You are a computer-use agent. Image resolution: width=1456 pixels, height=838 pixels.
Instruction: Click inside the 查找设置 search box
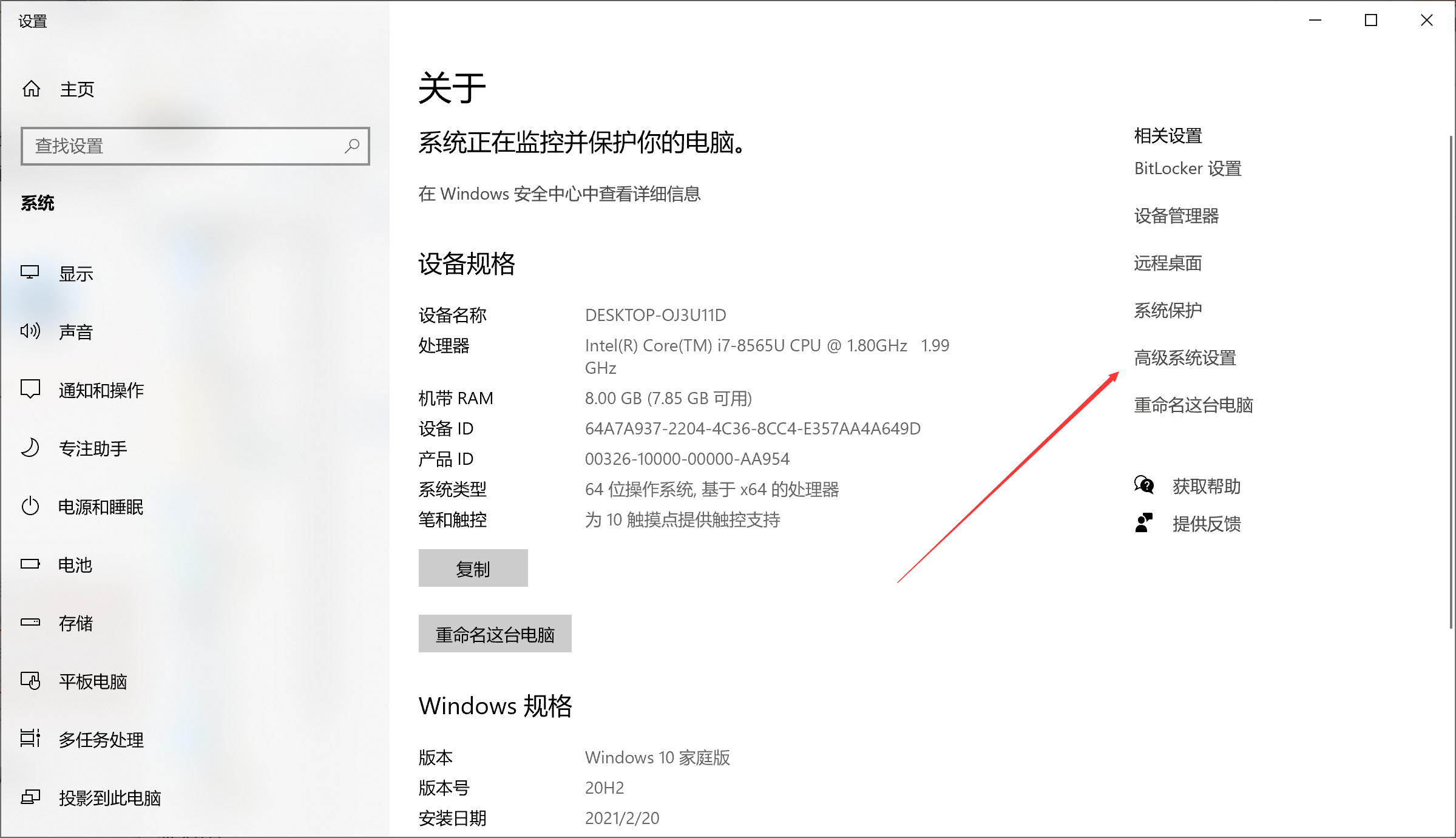coord(194,146)
